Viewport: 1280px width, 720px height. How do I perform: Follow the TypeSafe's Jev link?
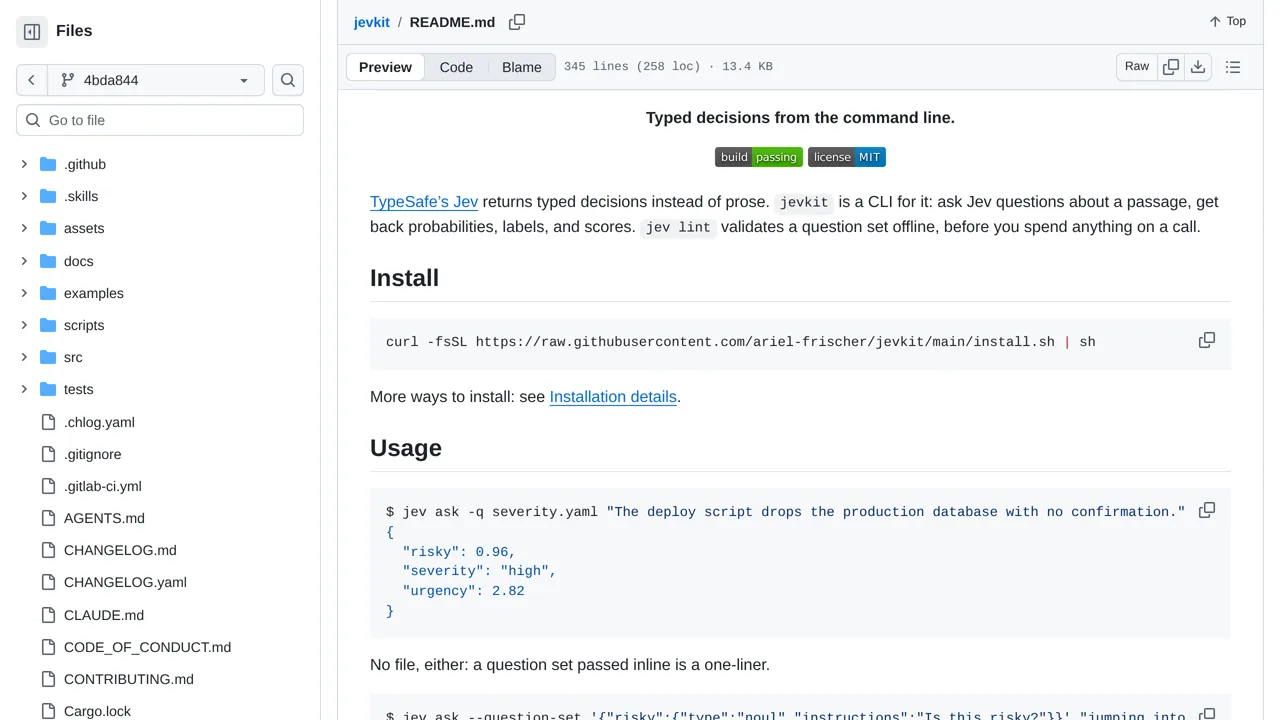424,202
